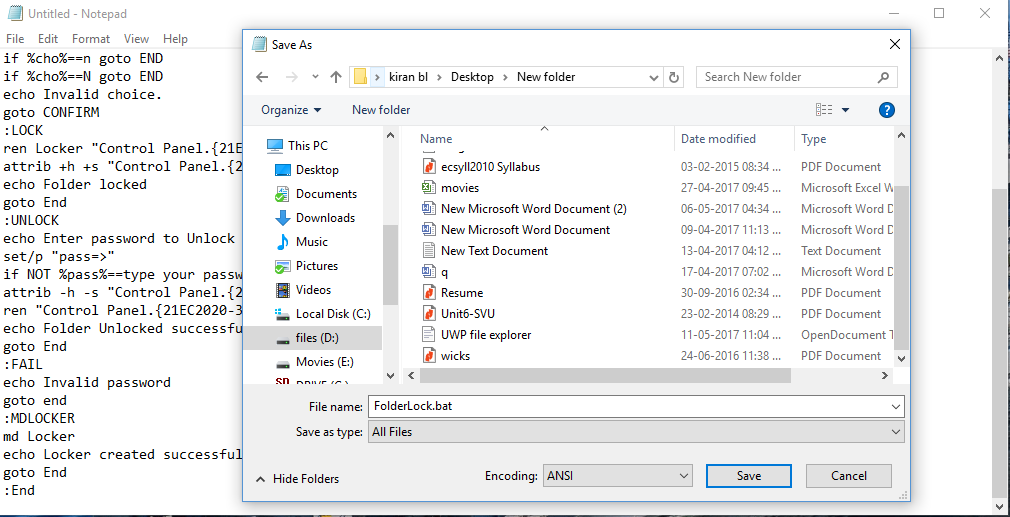This screenshot has width=1010, height=517.
Task: Click the Cancel button
Action: tap(848, 476)
